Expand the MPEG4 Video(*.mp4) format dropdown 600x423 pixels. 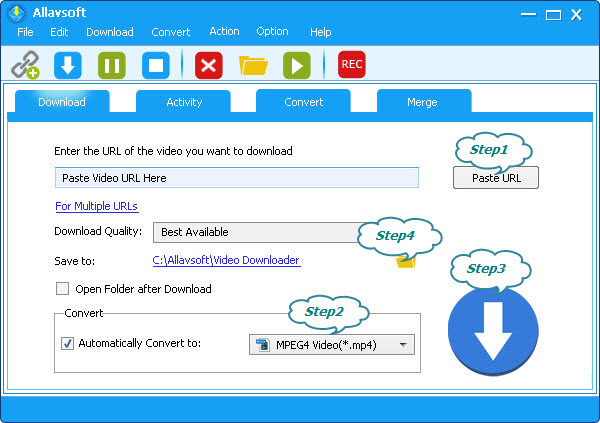[x=332, y=345]
